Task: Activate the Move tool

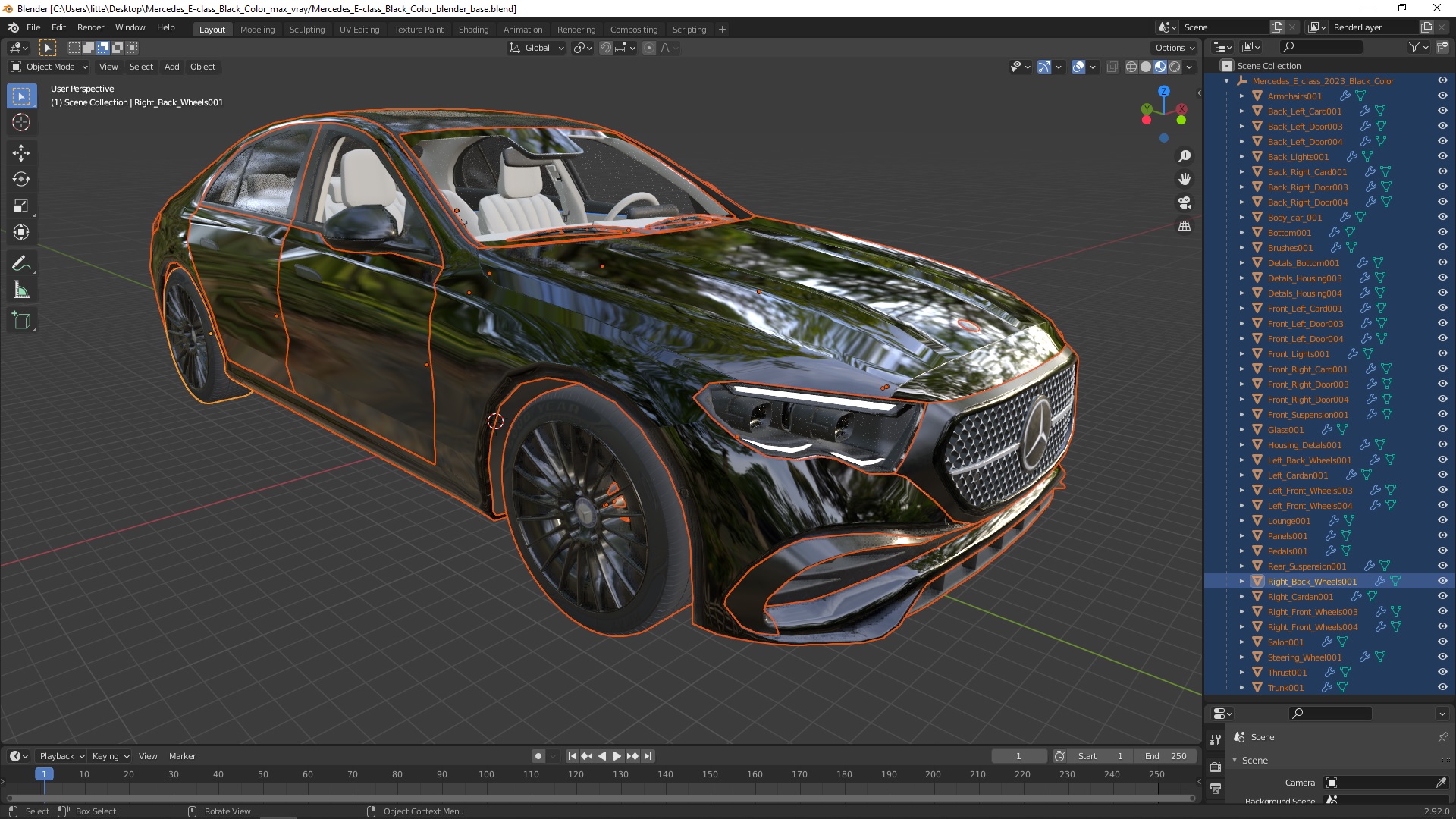Action: 21,153
